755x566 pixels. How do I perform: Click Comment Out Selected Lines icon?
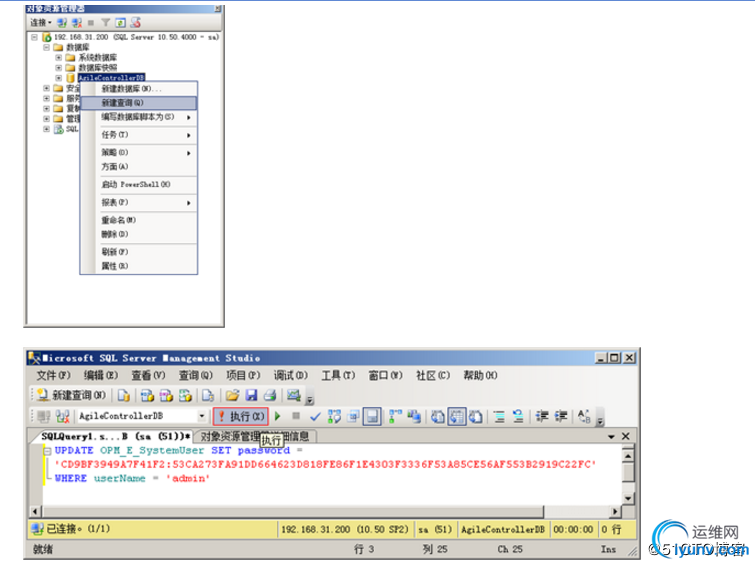click(499, 416)
